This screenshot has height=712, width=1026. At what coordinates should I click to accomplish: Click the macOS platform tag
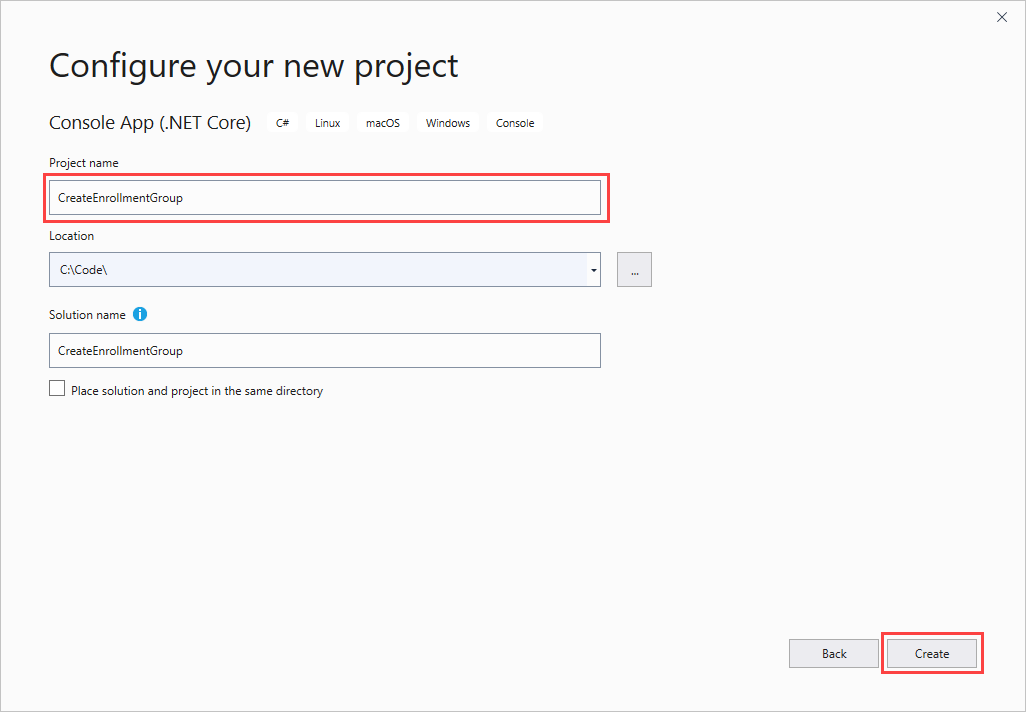[382, 123]
